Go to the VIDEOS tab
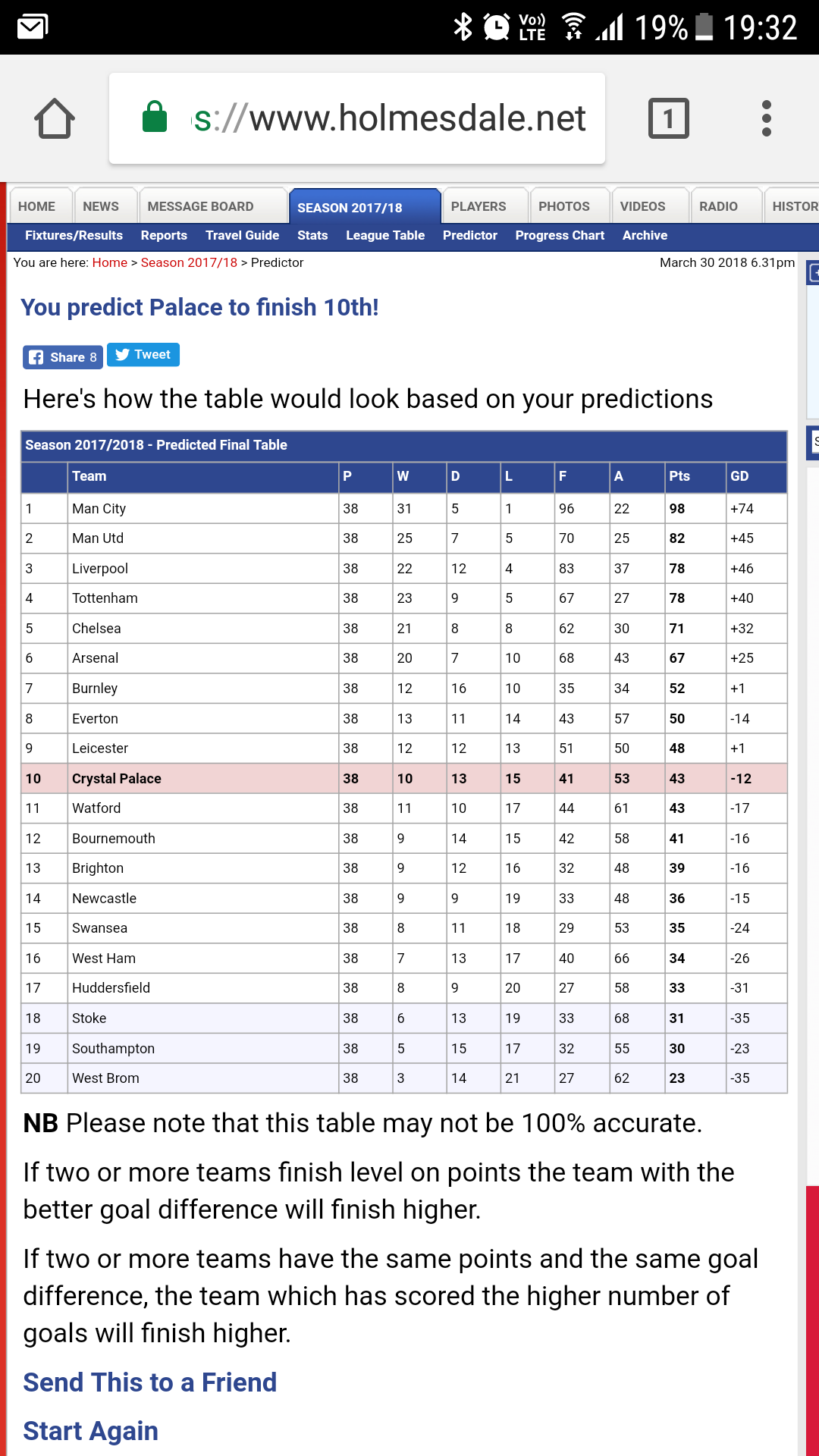This screenshot has width=819, height=1456. (642, 206)
